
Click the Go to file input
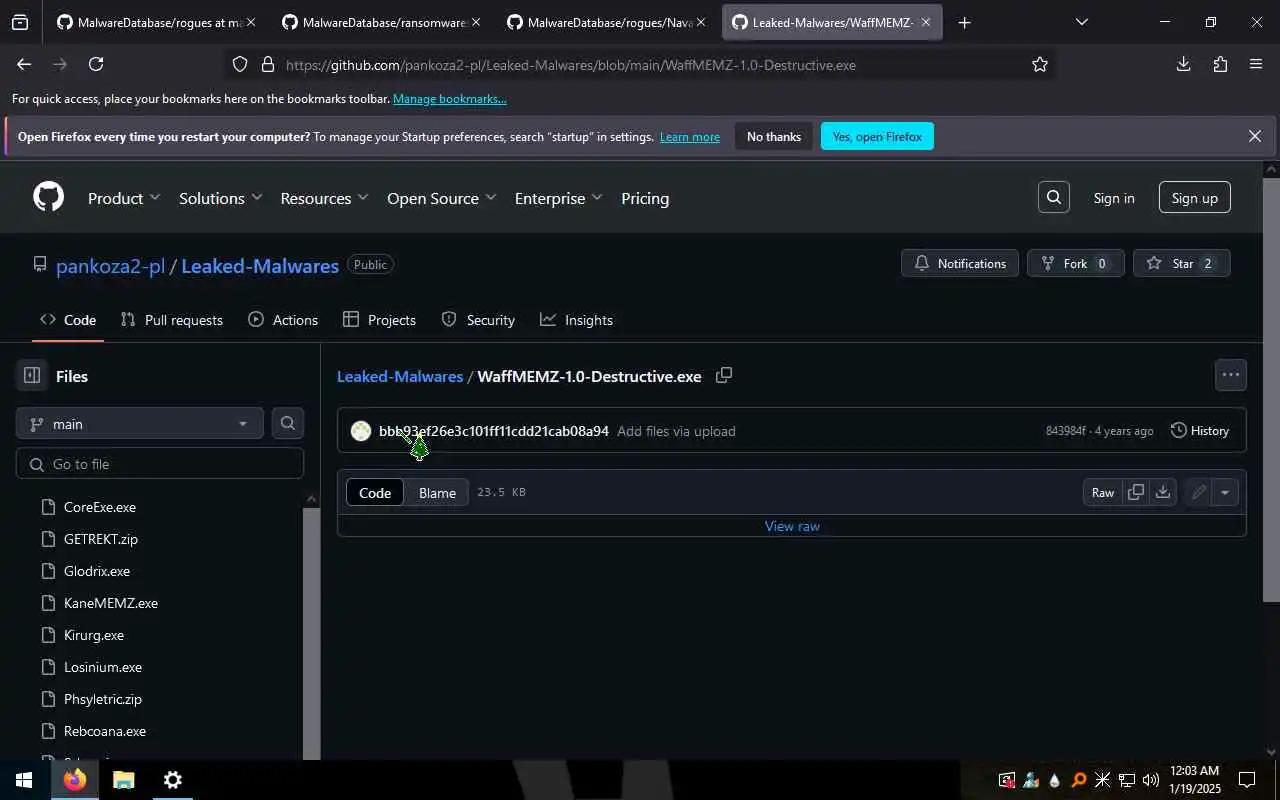[x=160, y=463]
